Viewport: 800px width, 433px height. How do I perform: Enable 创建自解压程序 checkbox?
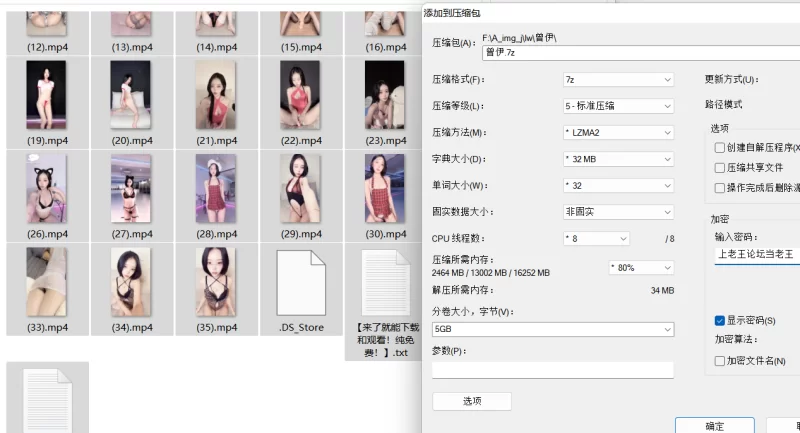[719, 148]
